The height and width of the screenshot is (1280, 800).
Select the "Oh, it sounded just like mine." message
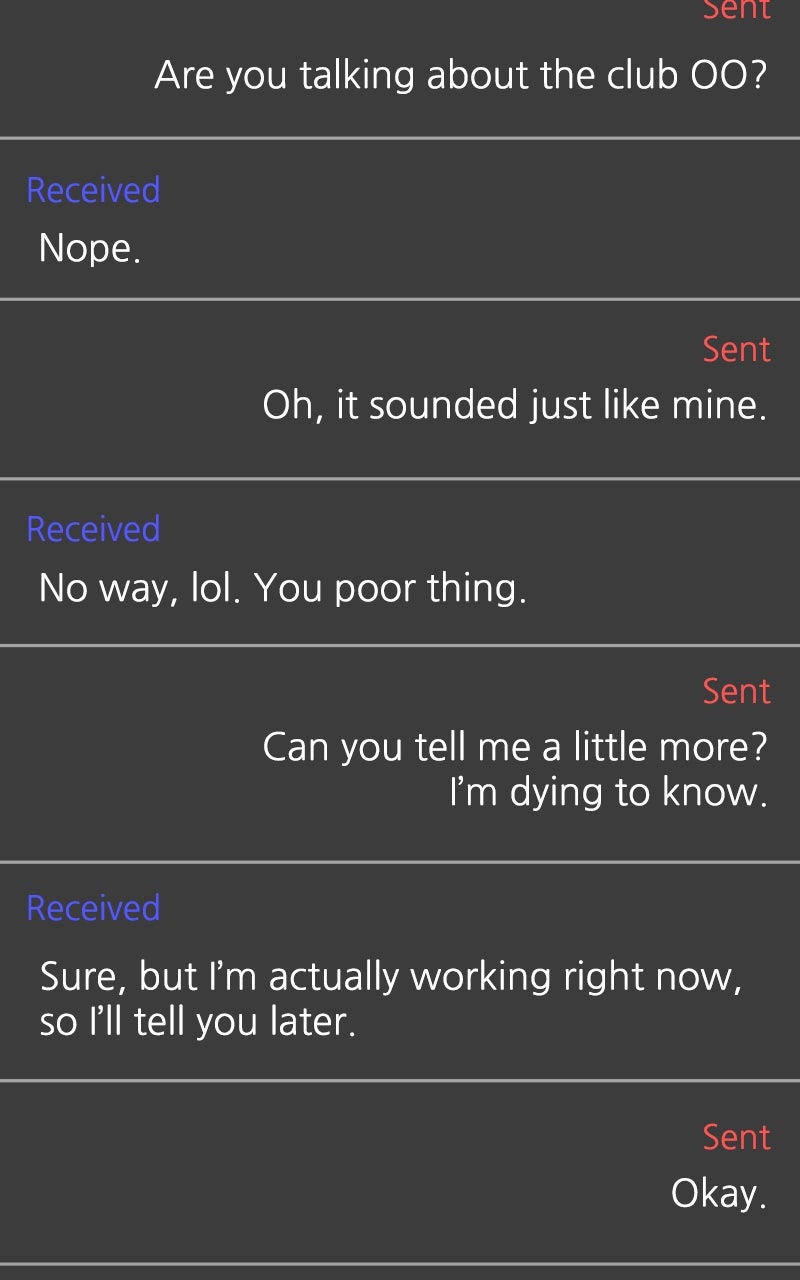(x=514, y=406)
